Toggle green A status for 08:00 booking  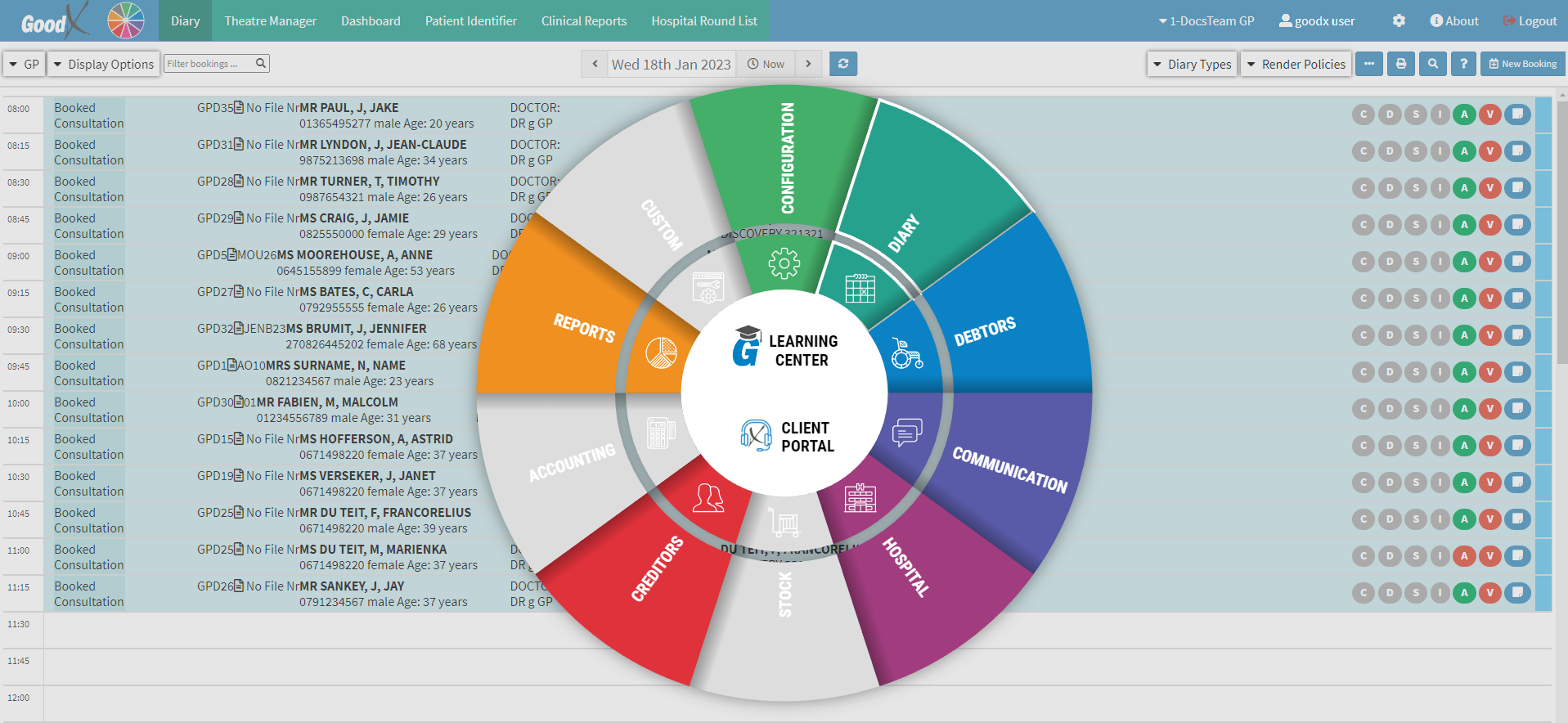click(x=1464, y=115)
